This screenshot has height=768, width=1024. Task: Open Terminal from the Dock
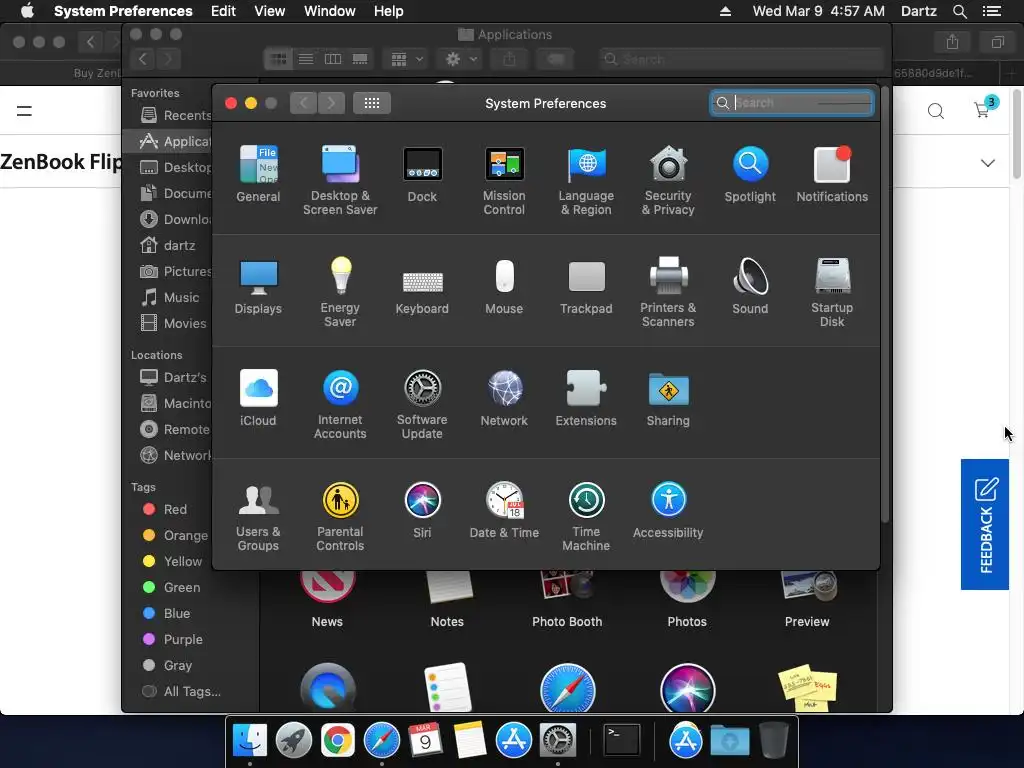621,741
